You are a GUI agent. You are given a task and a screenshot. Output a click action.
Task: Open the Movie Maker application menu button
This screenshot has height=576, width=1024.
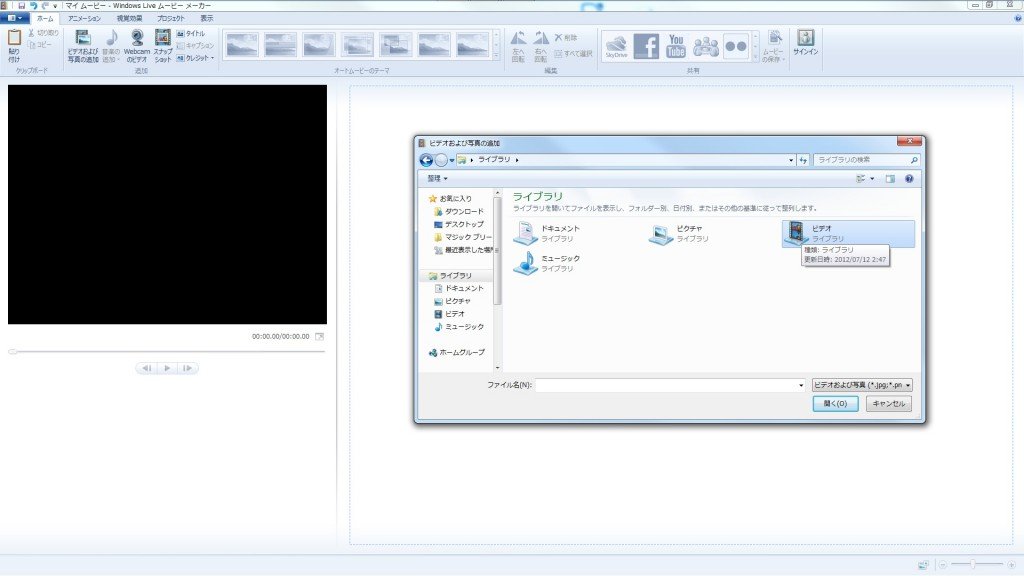14,18
